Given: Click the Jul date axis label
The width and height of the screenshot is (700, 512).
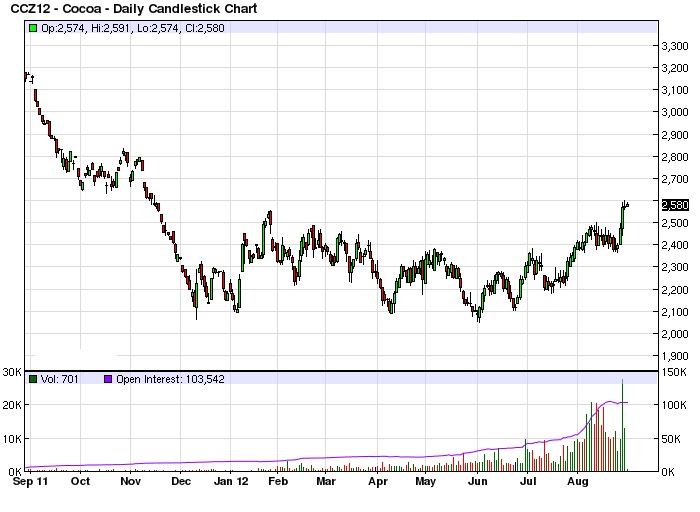Looking at the screenshot, I should (528, 481).
